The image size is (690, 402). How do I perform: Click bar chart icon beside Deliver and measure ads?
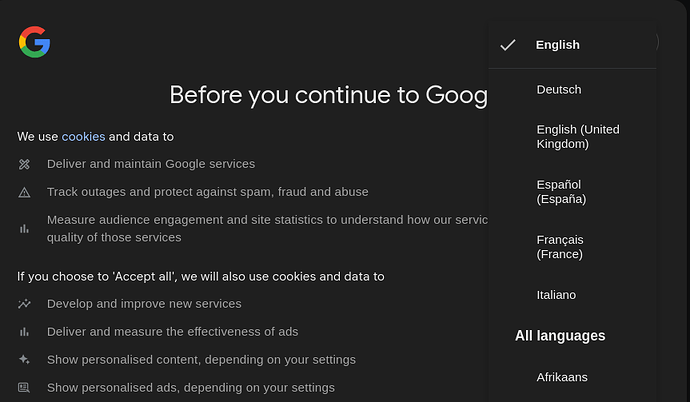click(24, 332)
